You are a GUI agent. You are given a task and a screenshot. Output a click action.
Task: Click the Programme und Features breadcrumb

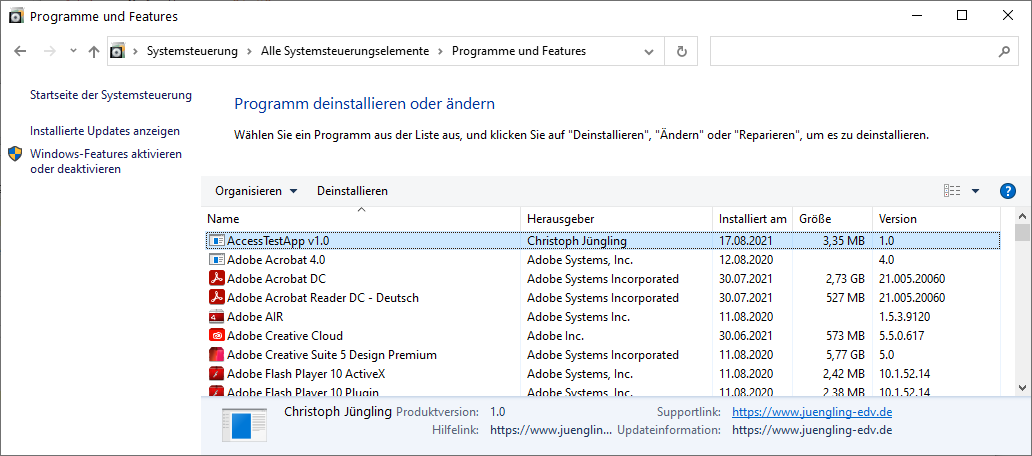point(519,51)
